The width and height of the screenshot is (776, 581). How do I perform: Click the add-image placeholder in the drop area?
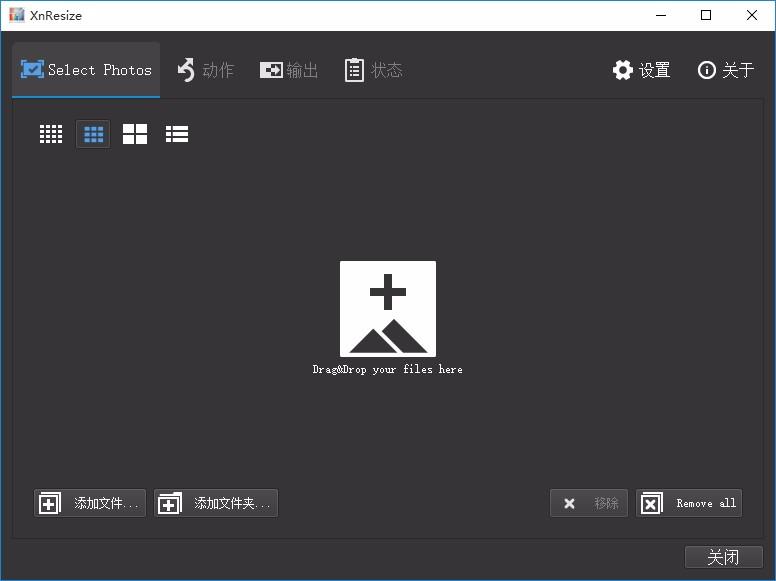point(388,309)
